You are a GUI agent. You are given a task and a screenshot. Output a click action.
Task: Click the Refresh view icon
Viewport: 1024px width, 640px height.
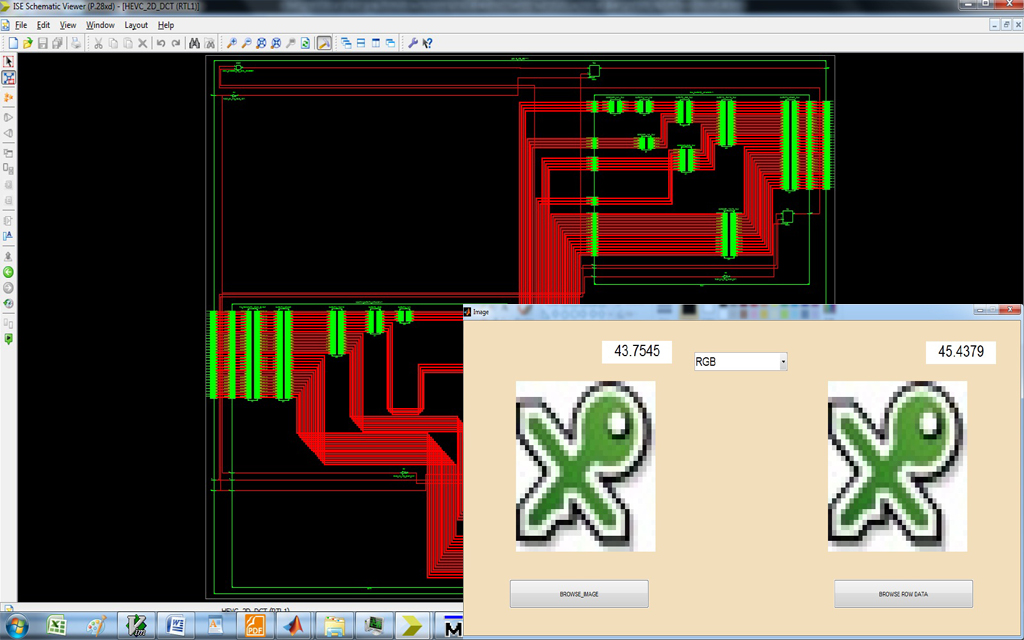coord(306,43)
